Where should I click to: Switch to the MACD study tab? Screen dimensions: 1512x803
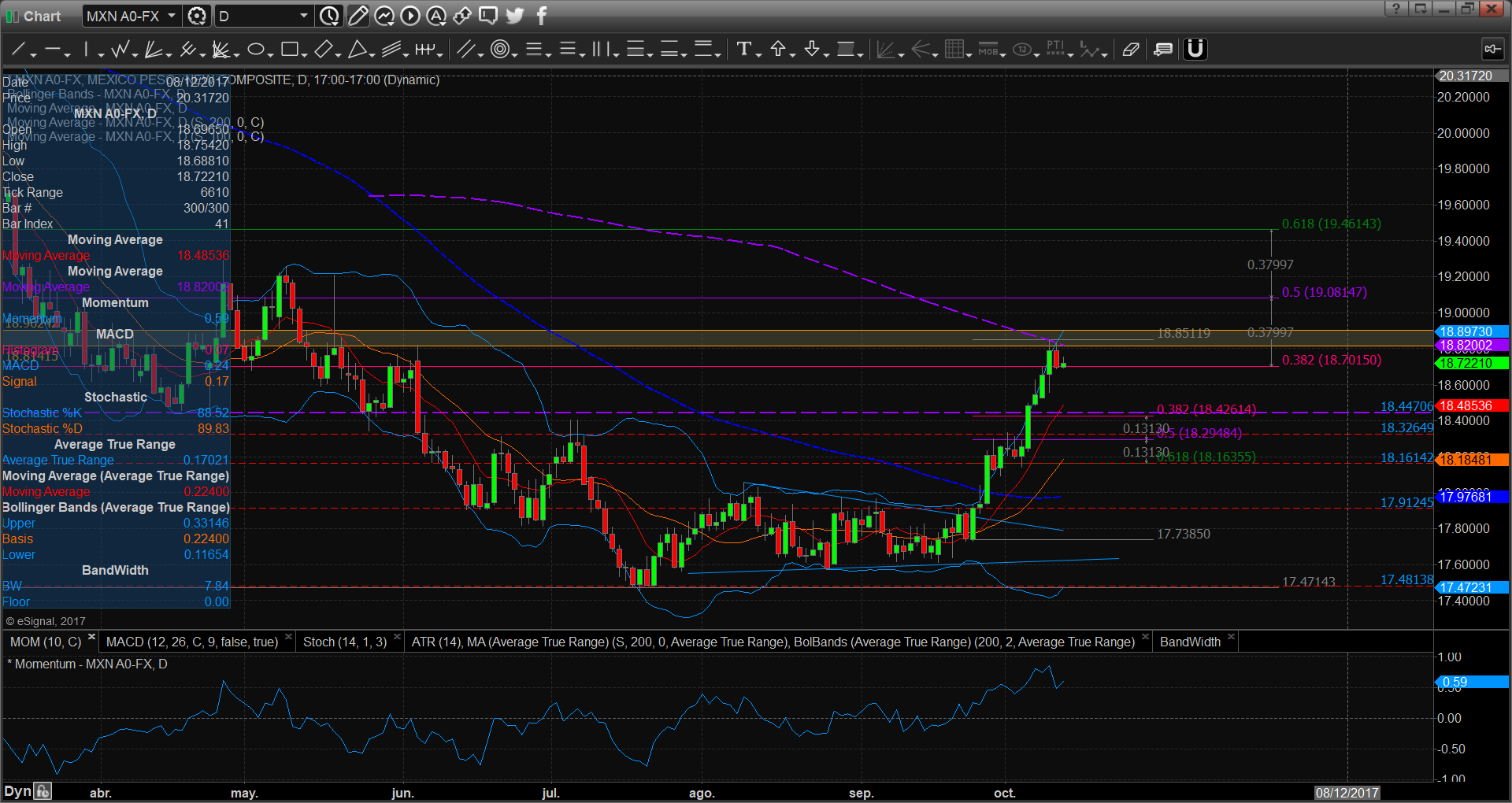tap(192, 642)
